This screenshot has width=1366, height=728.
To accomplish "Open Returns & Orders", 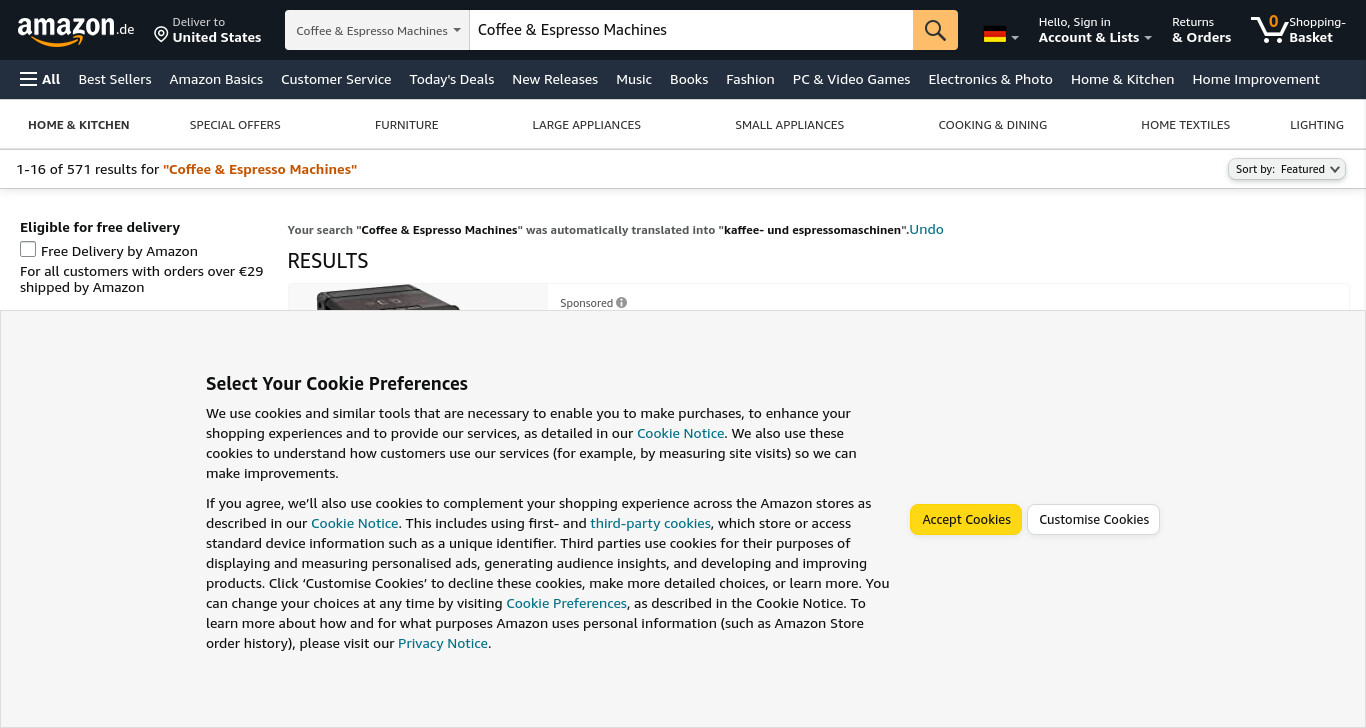I will pos(1202,30).
